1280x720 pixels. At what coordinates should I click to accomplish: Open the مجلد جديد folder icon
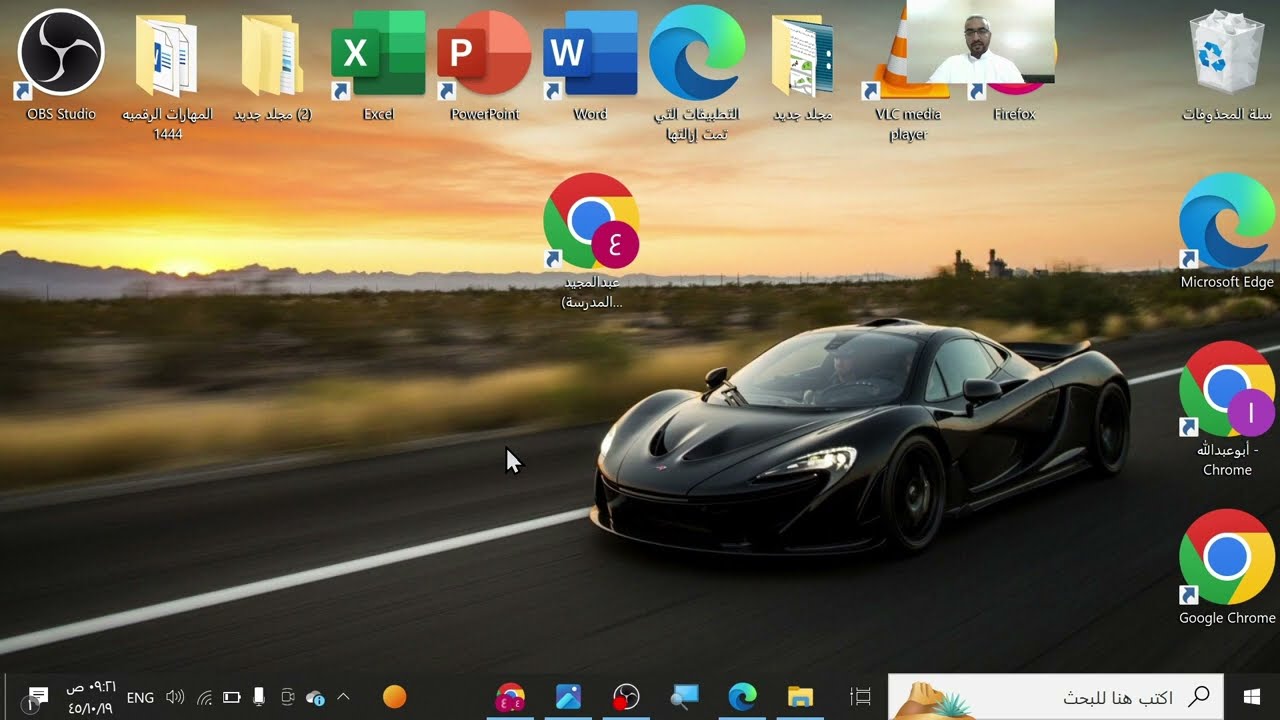(803, 65)
